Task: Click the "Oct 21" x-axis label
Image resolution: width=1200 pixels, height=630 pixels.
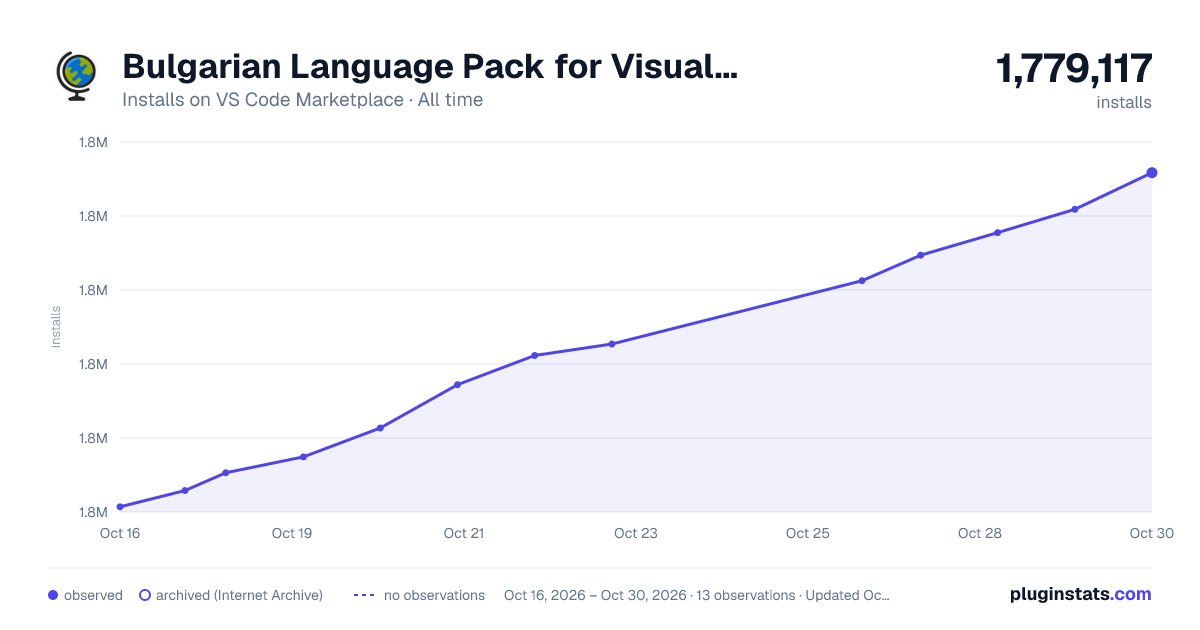Action: (464, 533)
